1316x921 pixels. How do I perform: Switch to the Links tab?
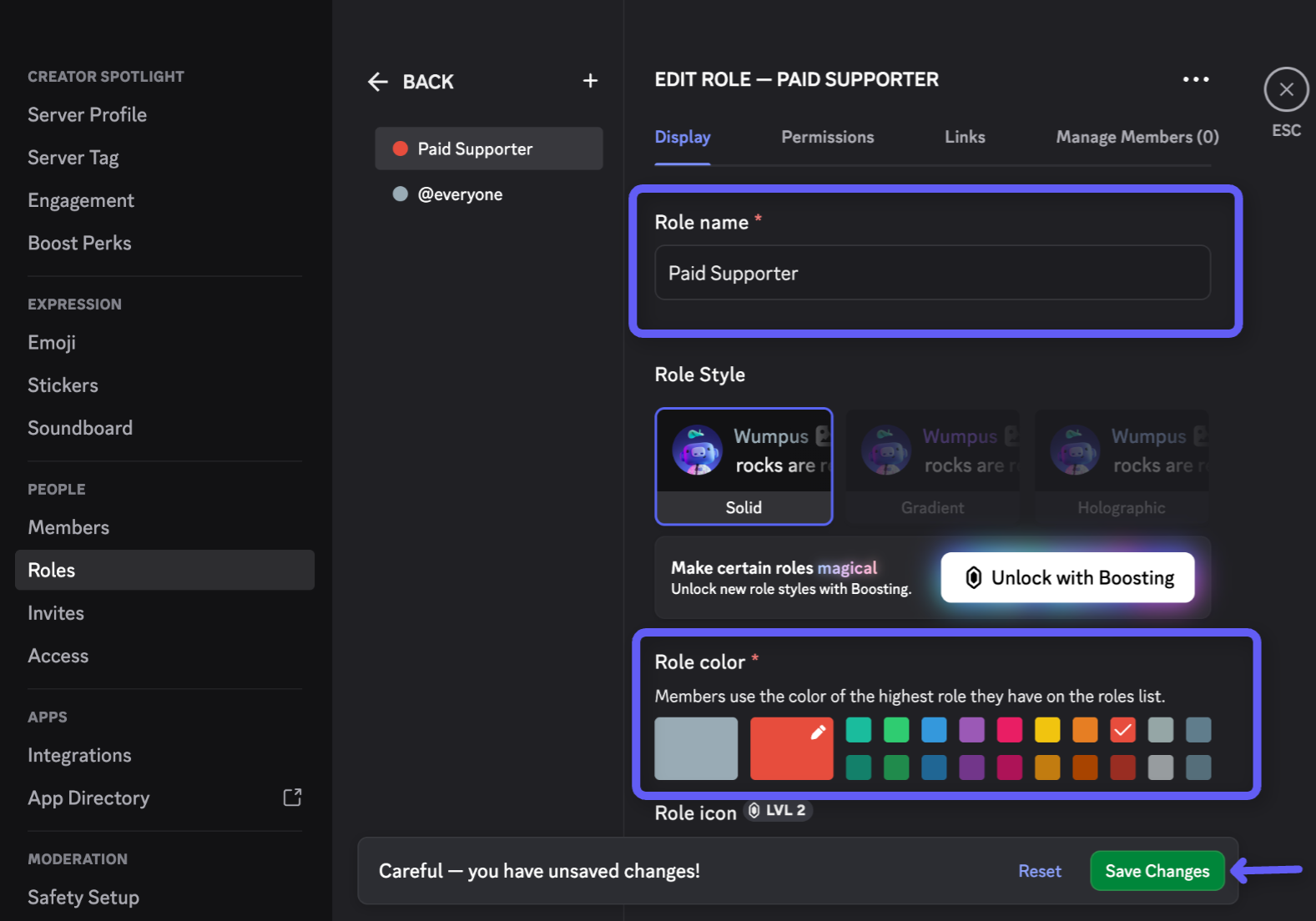click(965, 137)
